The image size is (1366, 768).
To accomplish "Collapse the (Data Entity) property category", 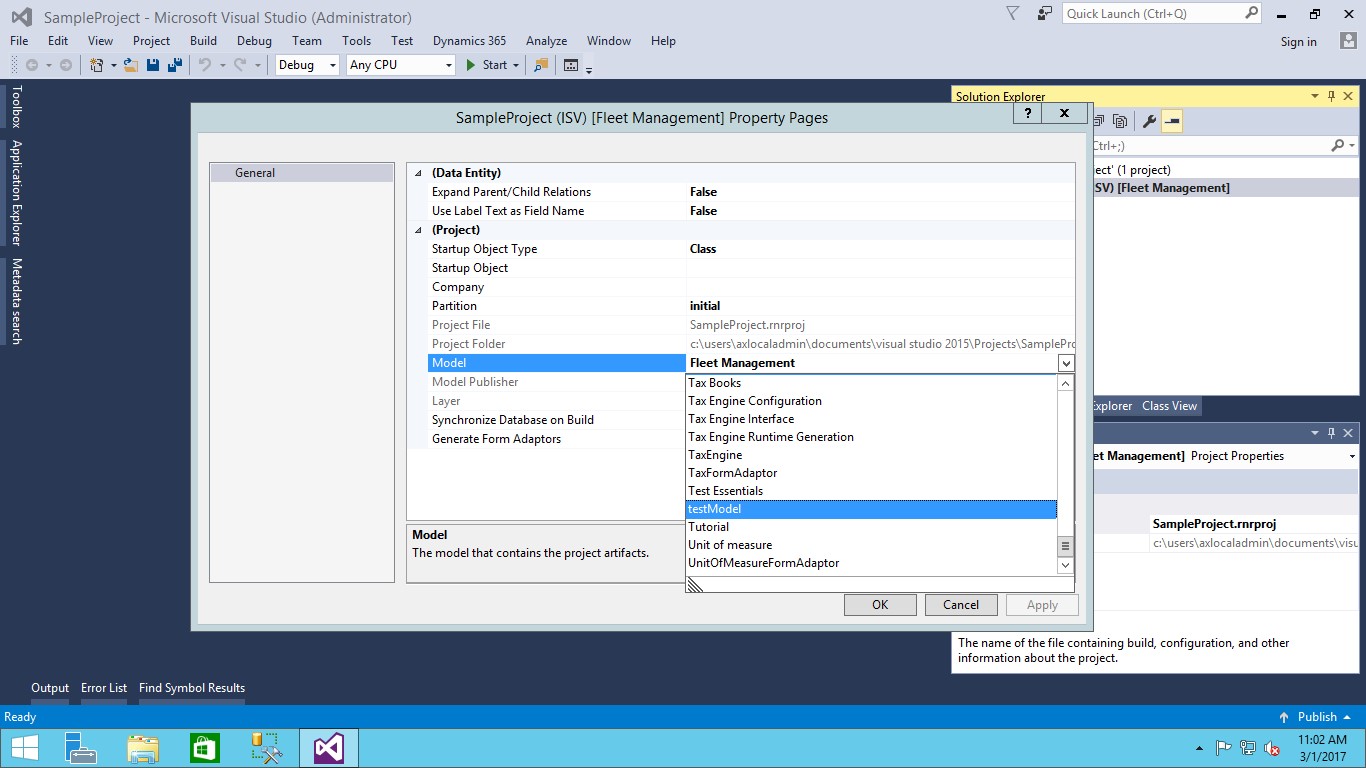I will click(418, 173).
